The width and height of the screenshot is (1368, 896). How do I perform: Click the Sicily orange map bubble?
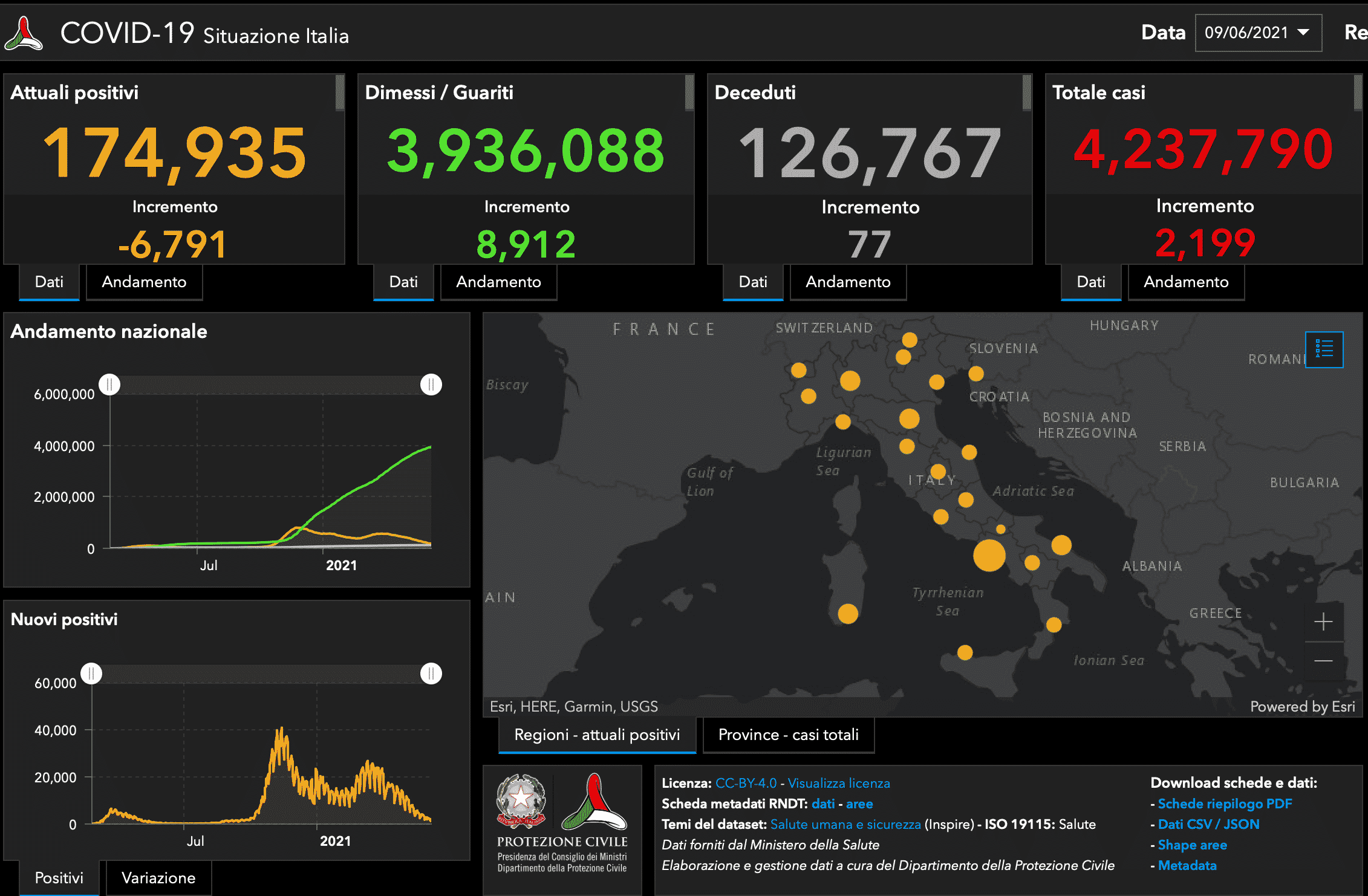coord(965,652)
